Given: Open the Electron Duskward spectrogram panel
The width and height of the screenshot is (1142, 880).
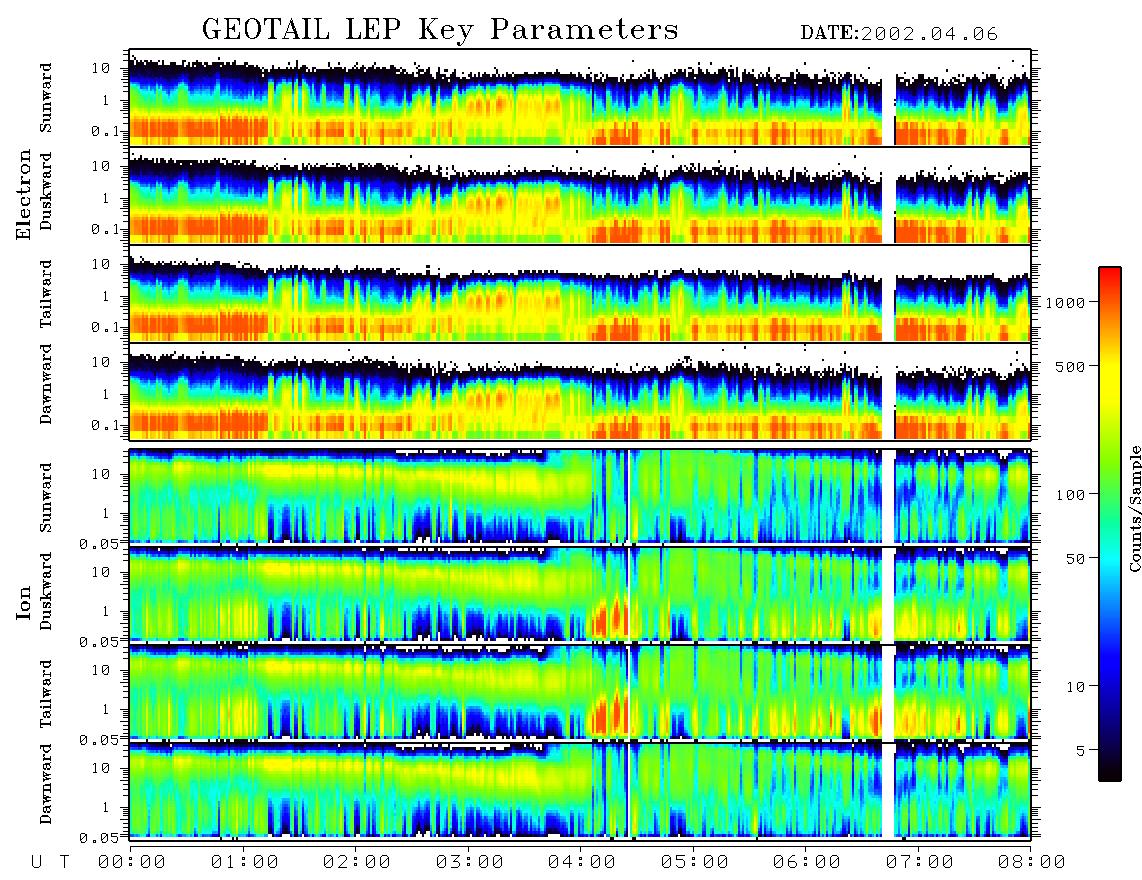Looking at the screenshot, I should 580,195.
